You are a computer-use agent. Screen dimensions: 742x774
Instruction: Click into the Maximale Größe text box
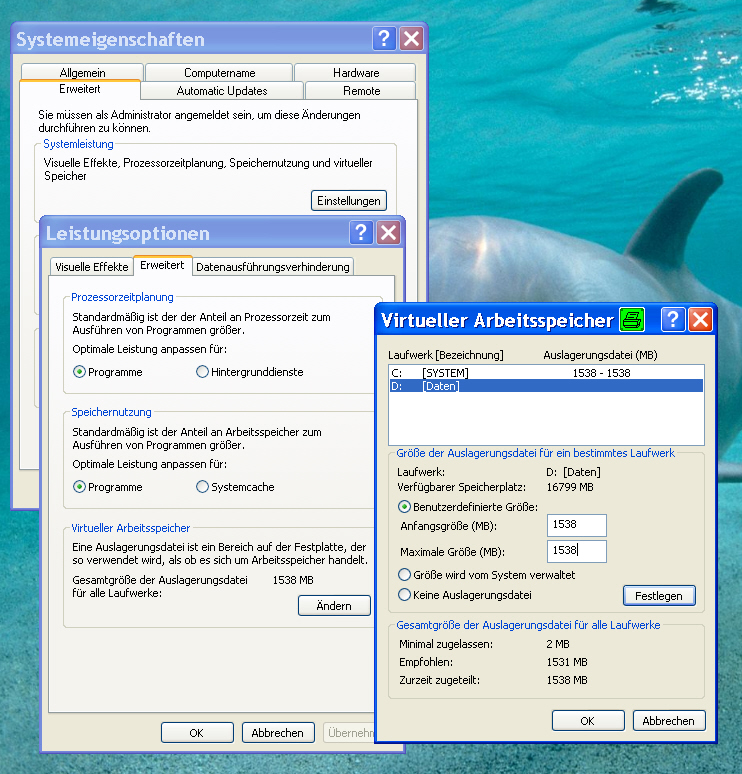[577, 551]
